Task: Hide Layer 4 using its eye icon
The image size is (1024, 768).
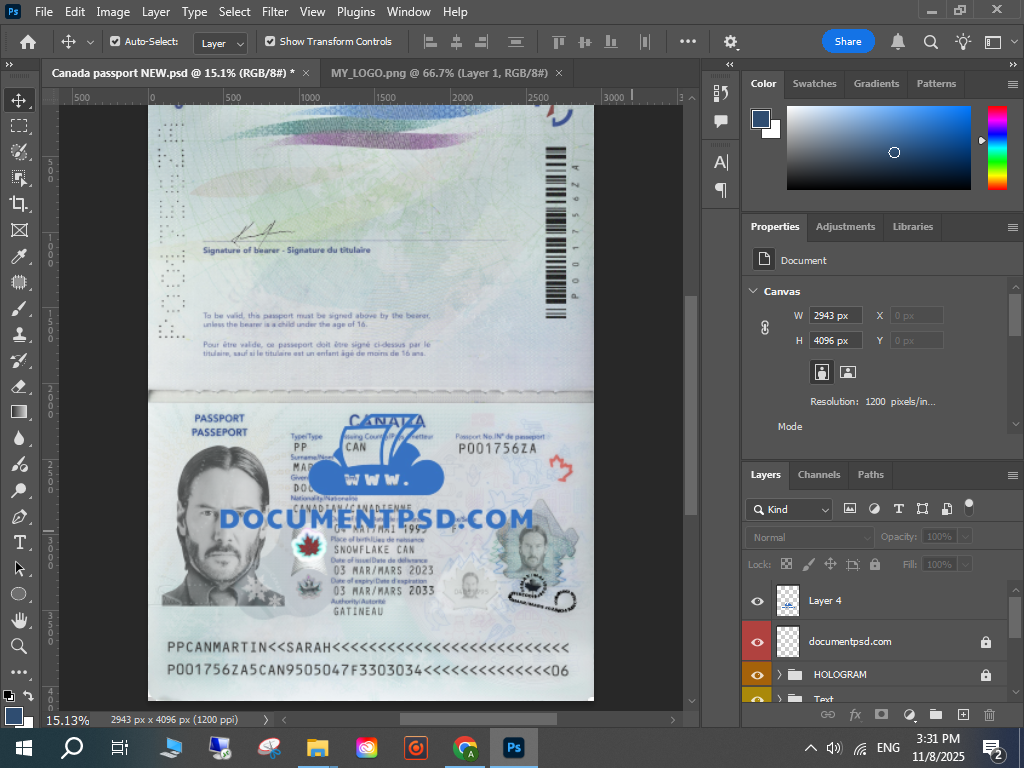Action: point(757,601)
